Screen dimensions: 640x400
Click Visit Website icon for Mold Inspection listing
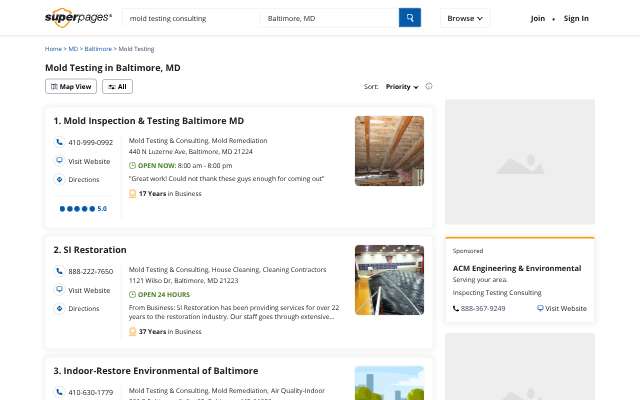click(x=60, y=161)
